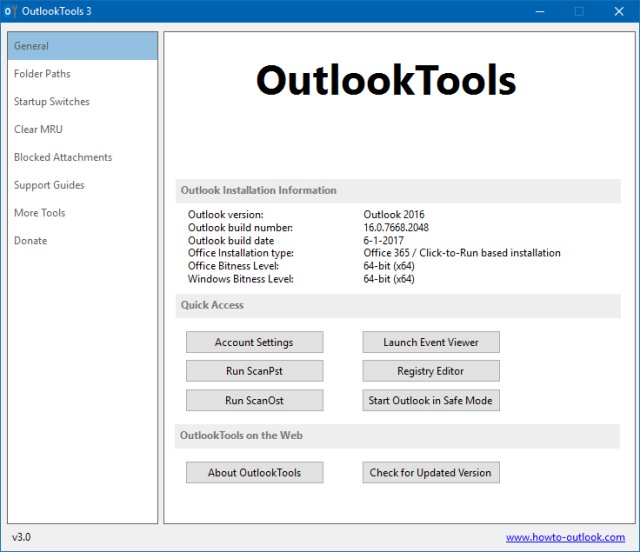640x552 pixels.
Task: Click the Windows Bitness Level label
Action: point(241,279)
